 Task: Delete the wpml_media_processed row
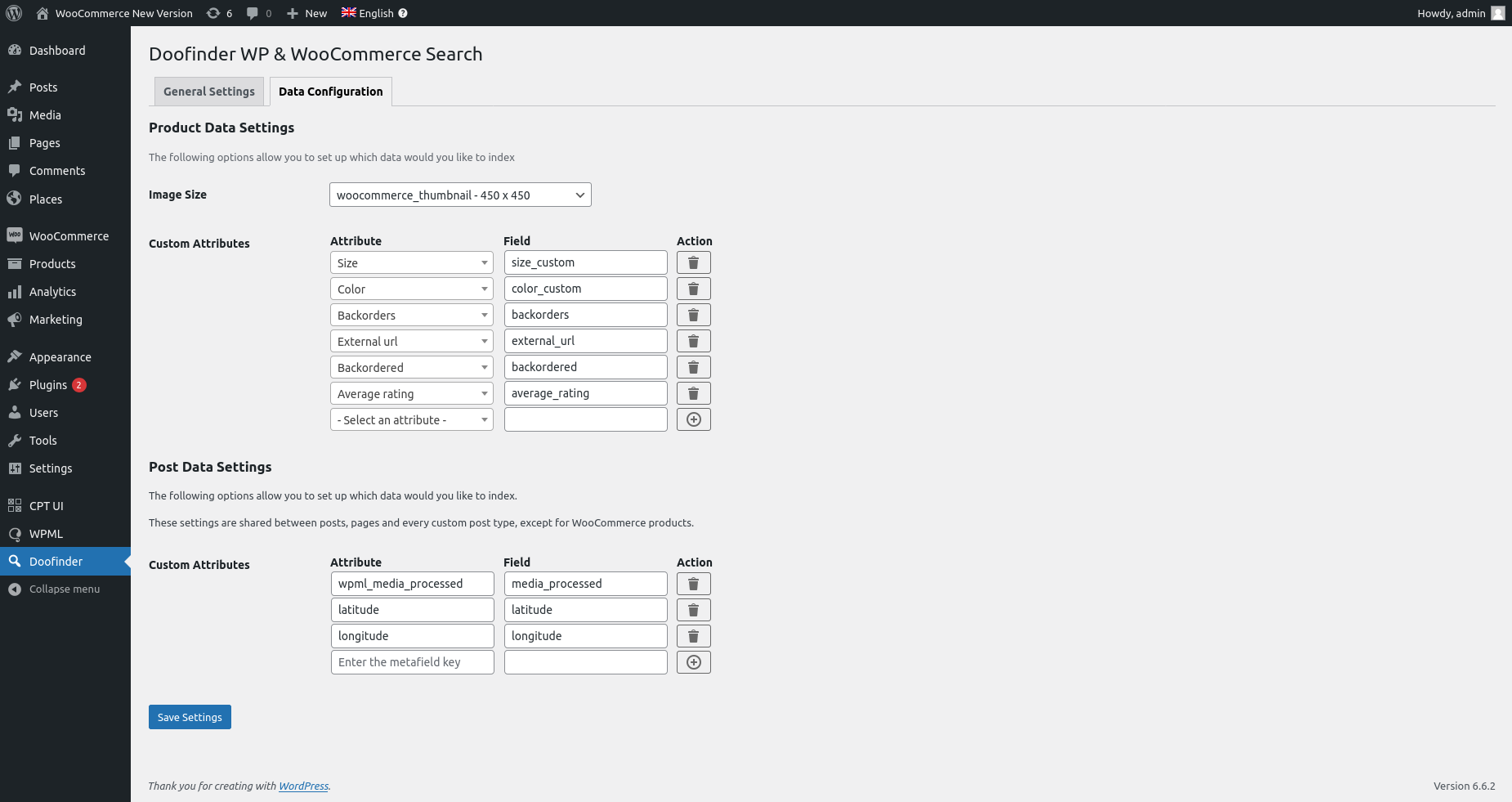693,584
